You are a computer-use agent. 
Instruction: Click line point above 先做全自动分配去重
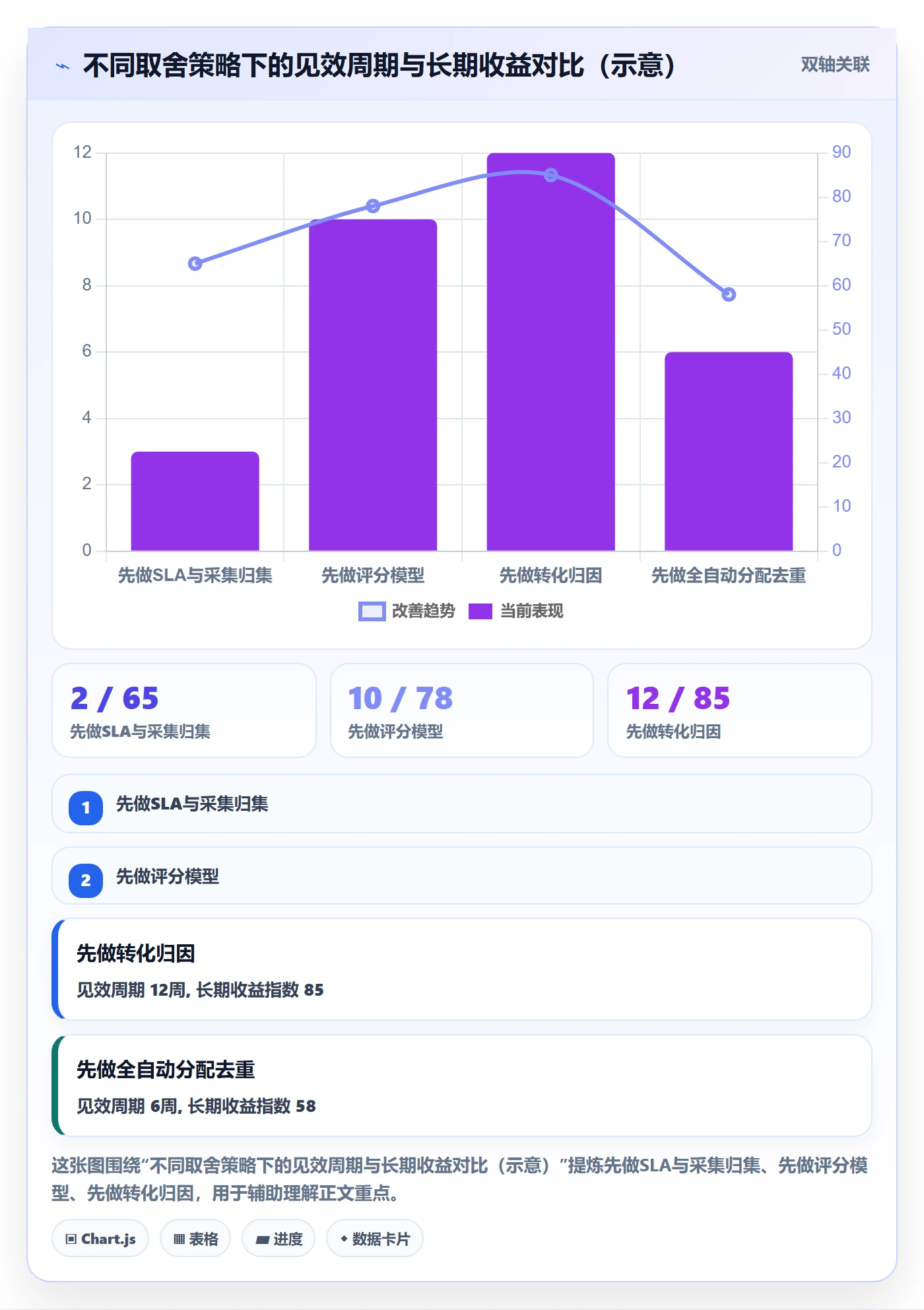(x=729, y=294)
